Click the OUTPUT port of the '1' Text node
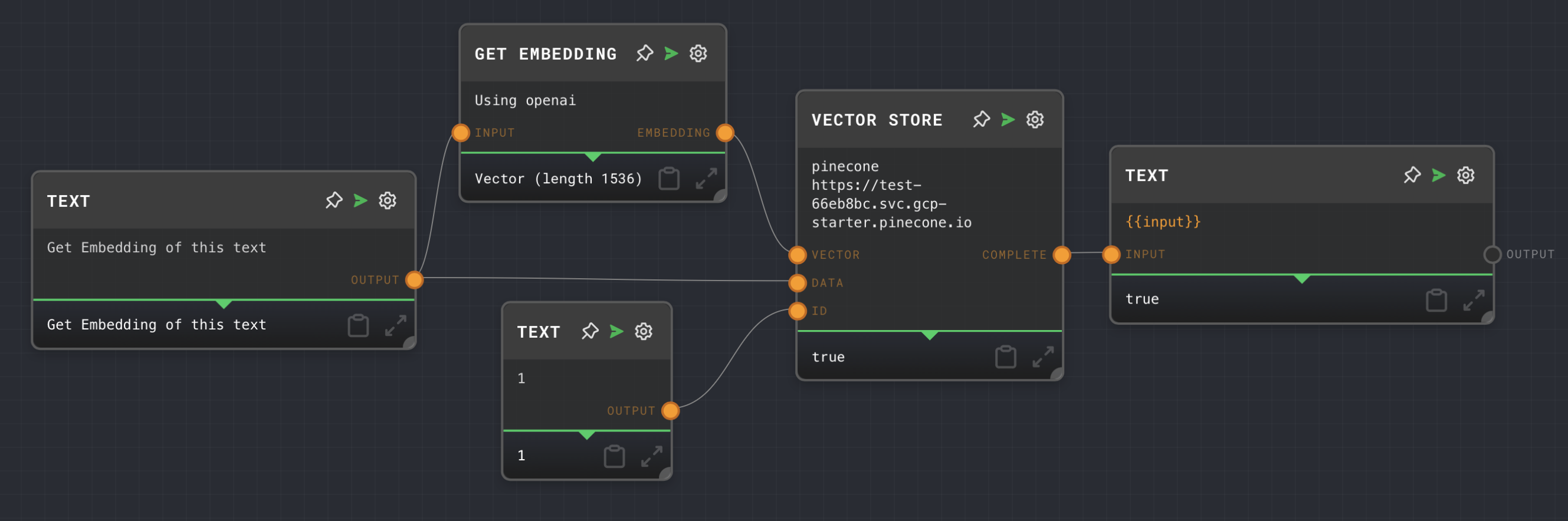This screenshot has width=1568, height=521. coord(671,411)
